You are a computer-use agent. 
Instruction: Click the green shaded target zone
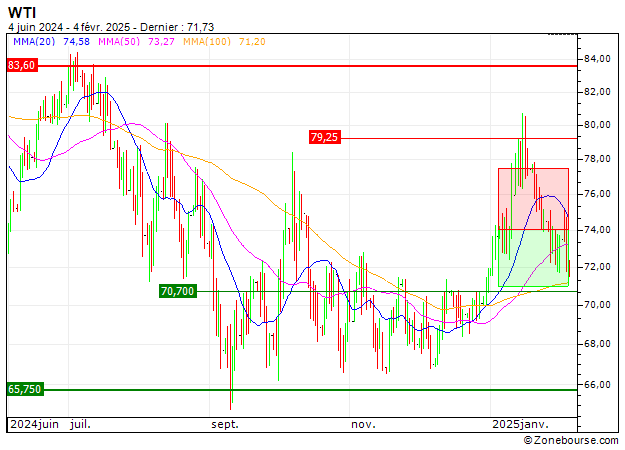(x=533, y=258)
